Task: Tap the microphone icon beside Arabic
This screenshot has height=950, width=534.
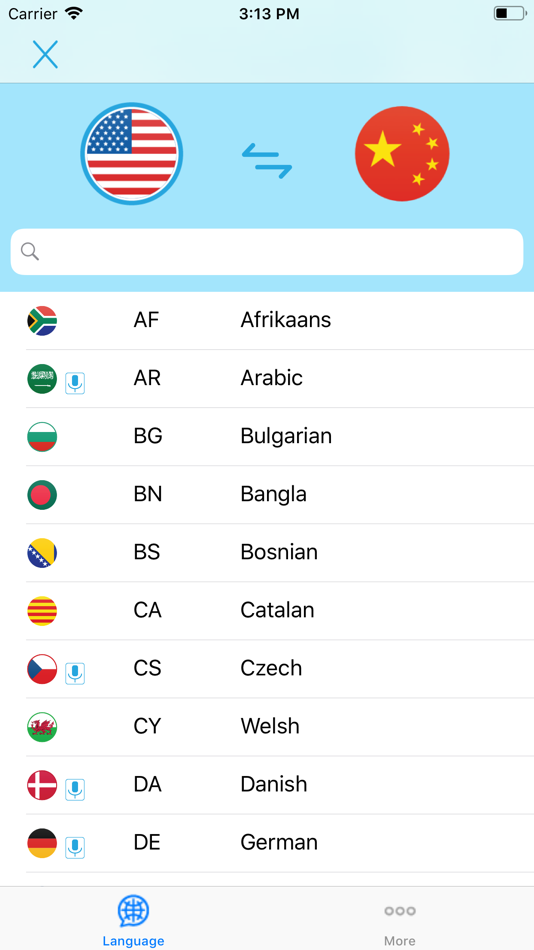Action: [x=75, y=383]
